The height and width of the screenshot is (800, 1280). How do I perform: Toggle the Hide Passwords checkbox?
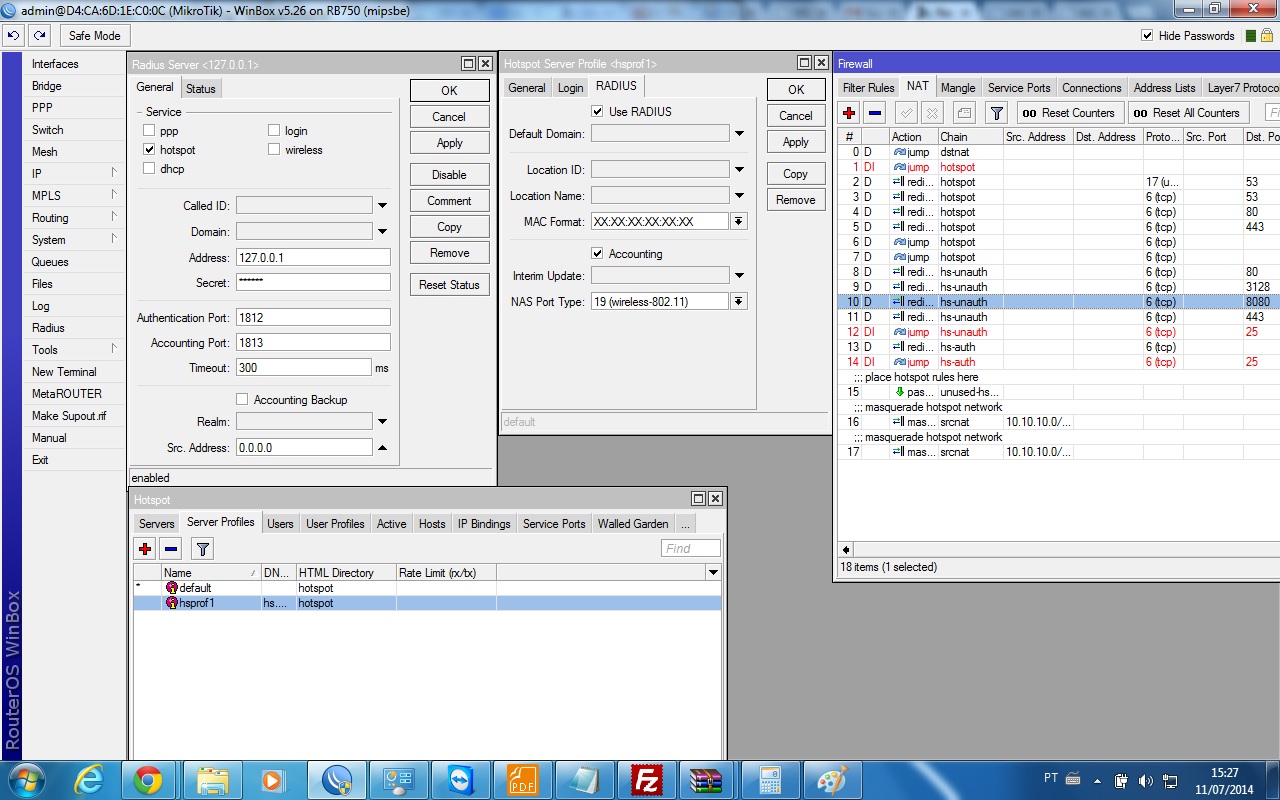click(x=1147, y=36)
